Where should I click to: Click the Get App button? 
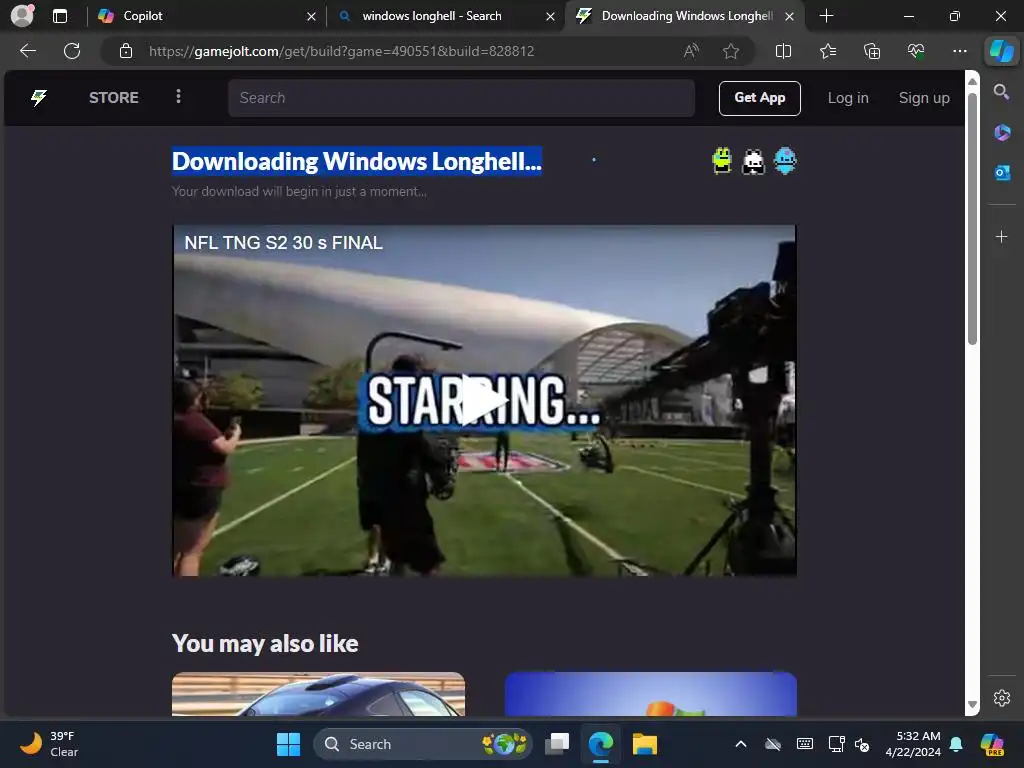point(760,98)
